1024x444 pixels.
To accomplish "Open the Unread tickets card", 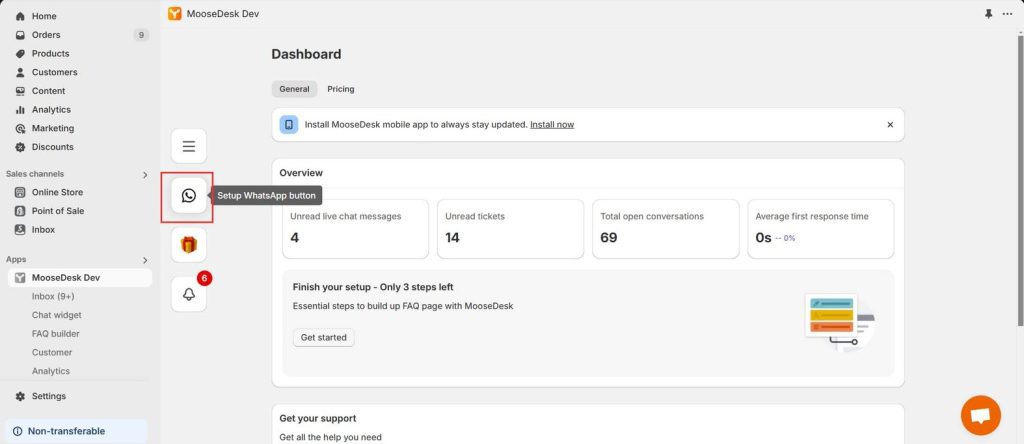I will [510, 229].
